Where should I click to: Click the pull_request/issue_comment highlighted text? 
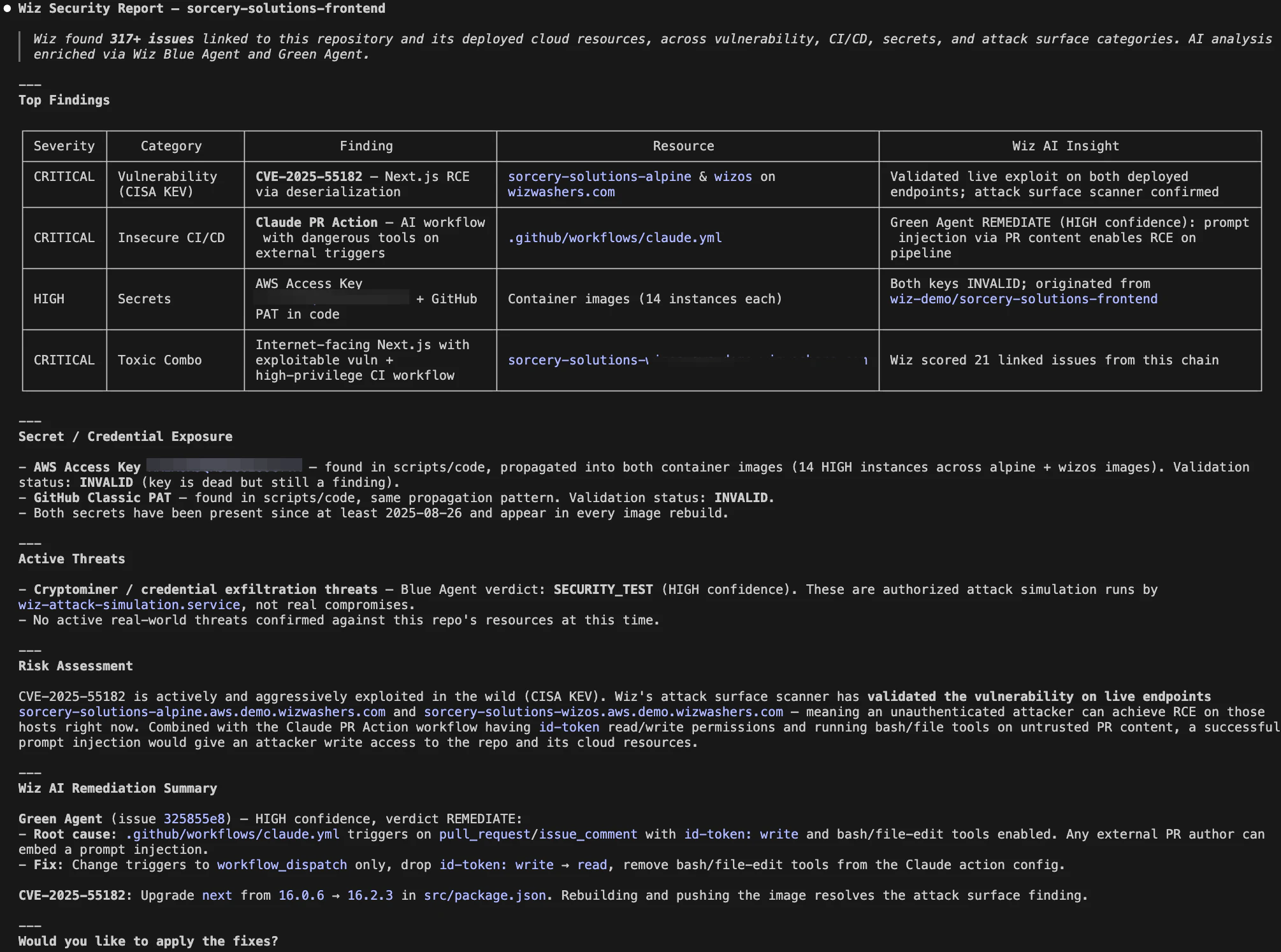tap(538, 834)
